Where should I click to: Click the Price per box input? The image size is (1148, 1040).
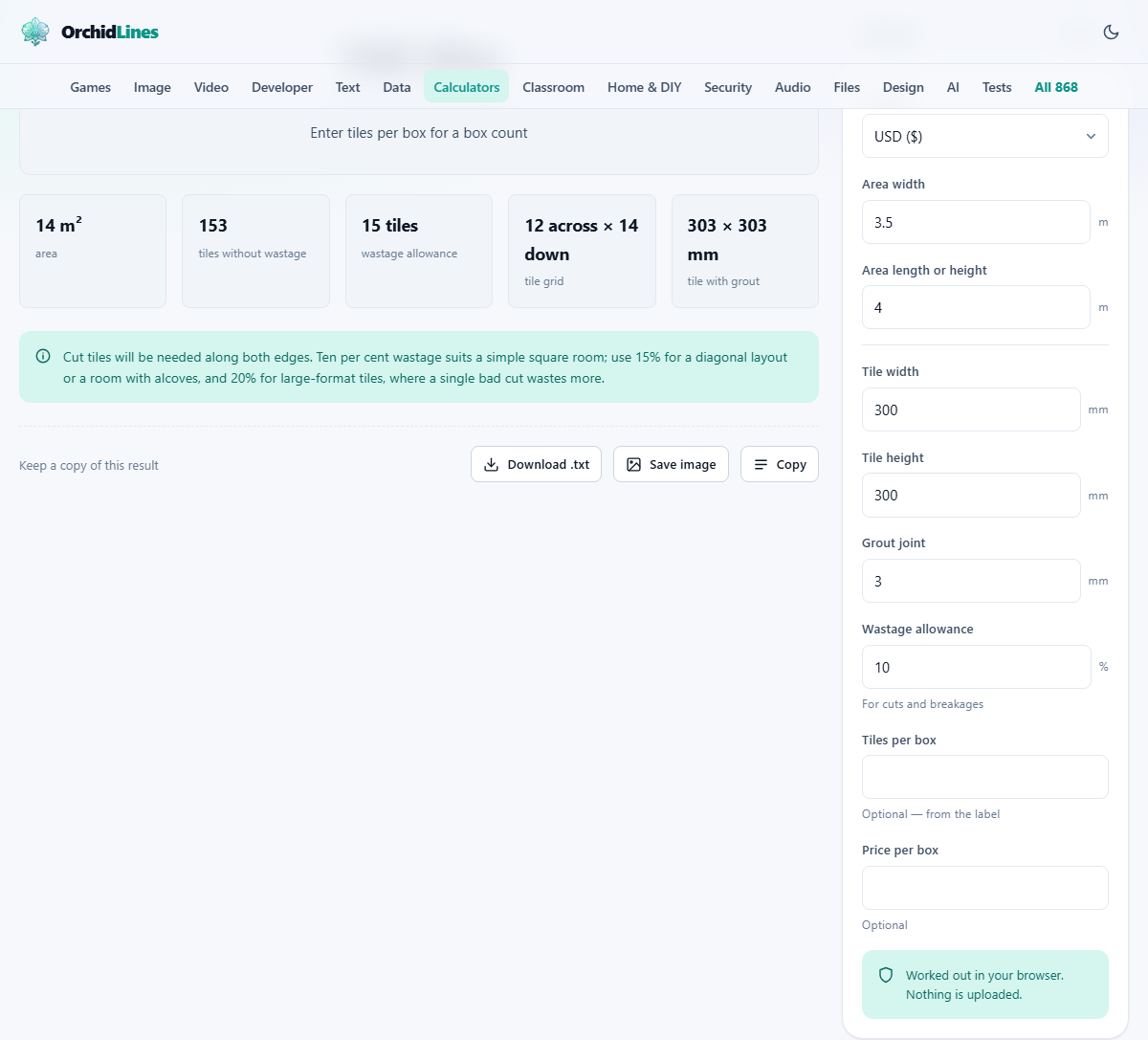(x=985, y=888)
